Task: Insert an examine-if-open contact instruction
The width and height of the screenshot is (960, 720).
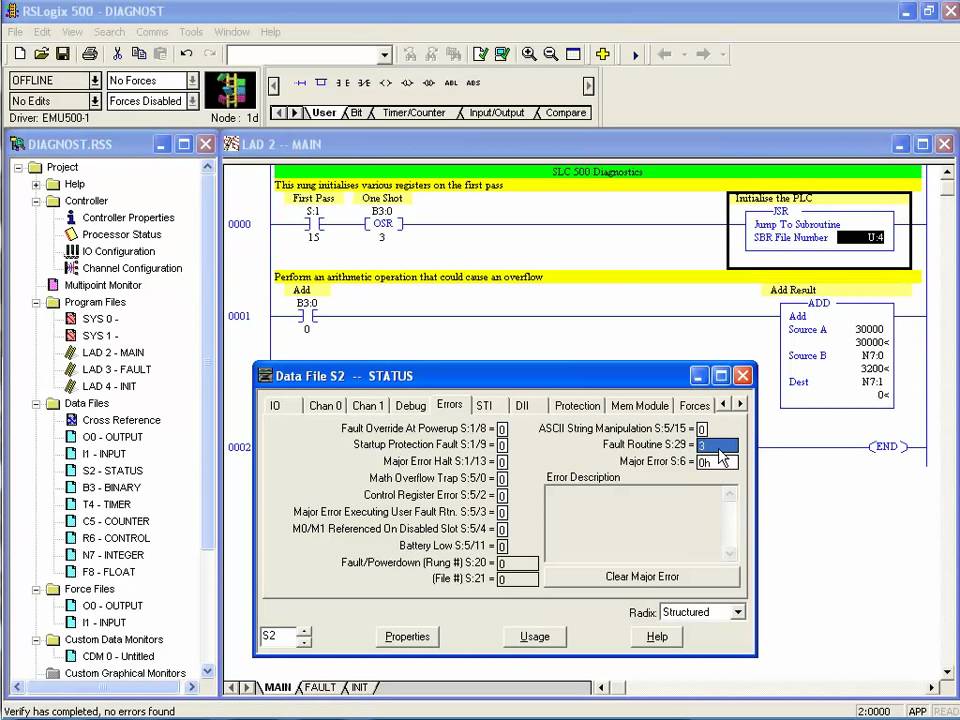Action: coord(364,83)
